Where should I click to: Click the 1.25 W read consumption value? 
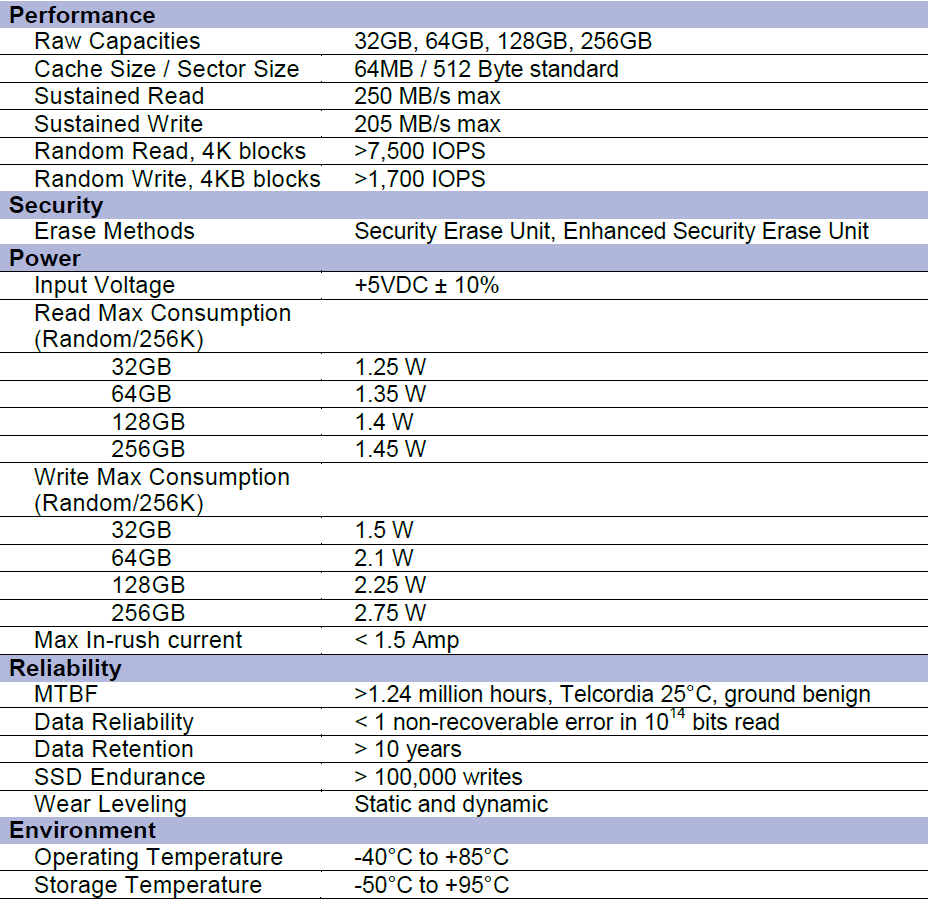tap(390, 368)
